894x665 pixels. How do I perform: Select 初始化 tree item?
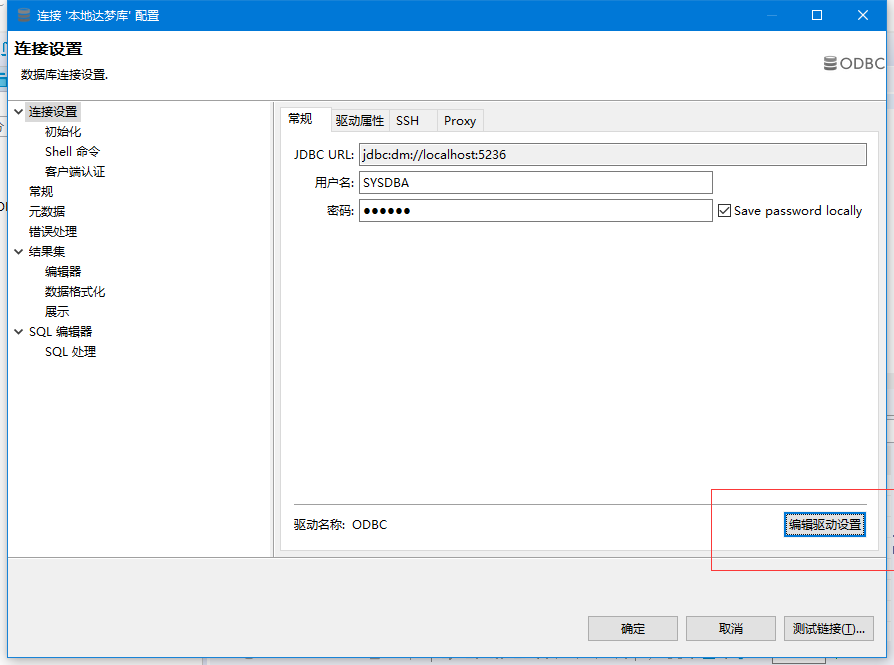point(63,132)
